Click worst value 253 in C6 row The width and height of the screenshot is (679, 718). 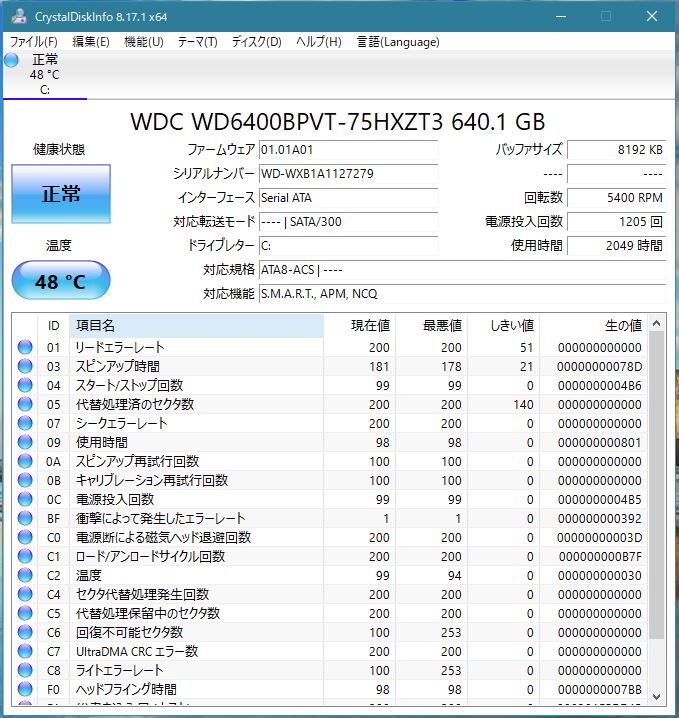pos(451,633)
